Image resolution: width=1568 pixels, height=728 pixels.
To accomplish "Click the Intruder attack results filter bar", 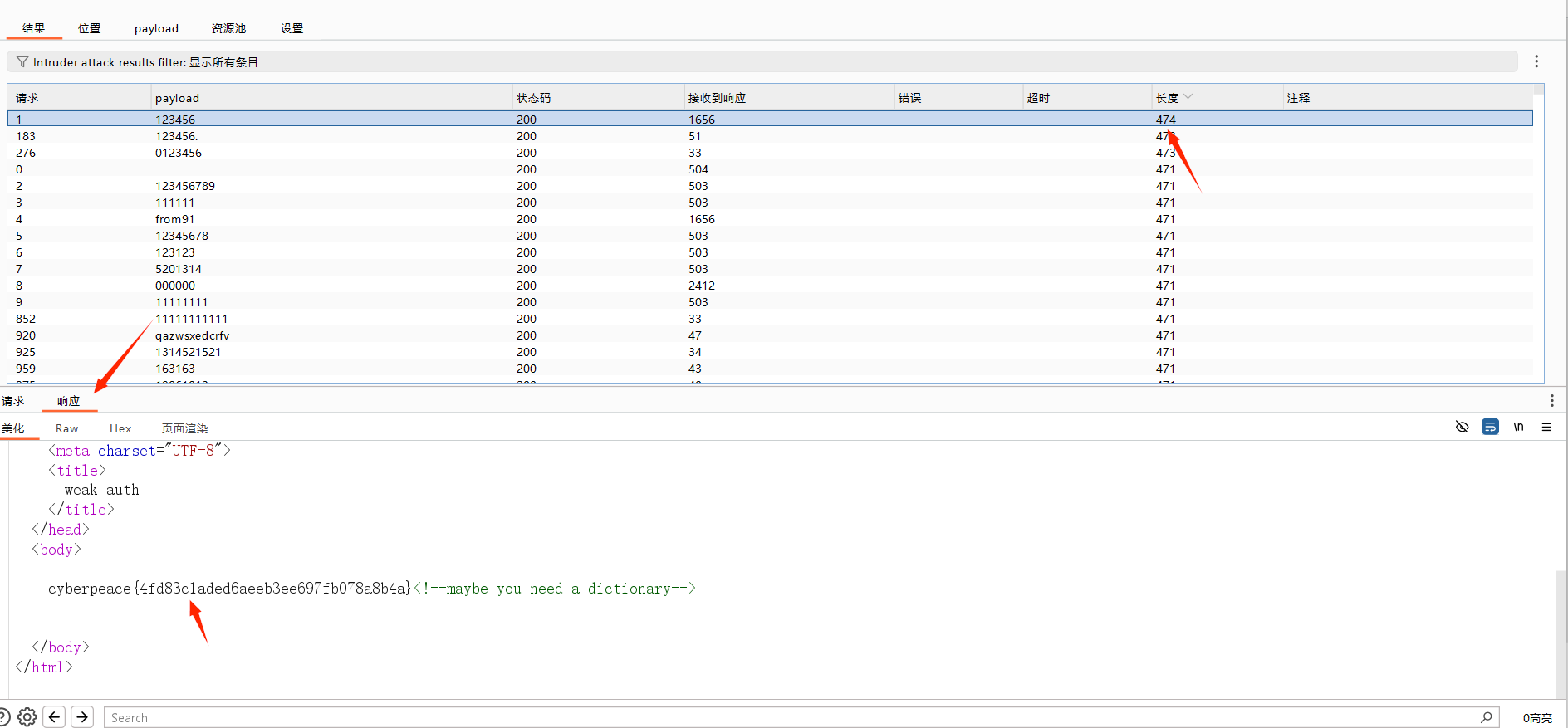I will click(762, 62).
